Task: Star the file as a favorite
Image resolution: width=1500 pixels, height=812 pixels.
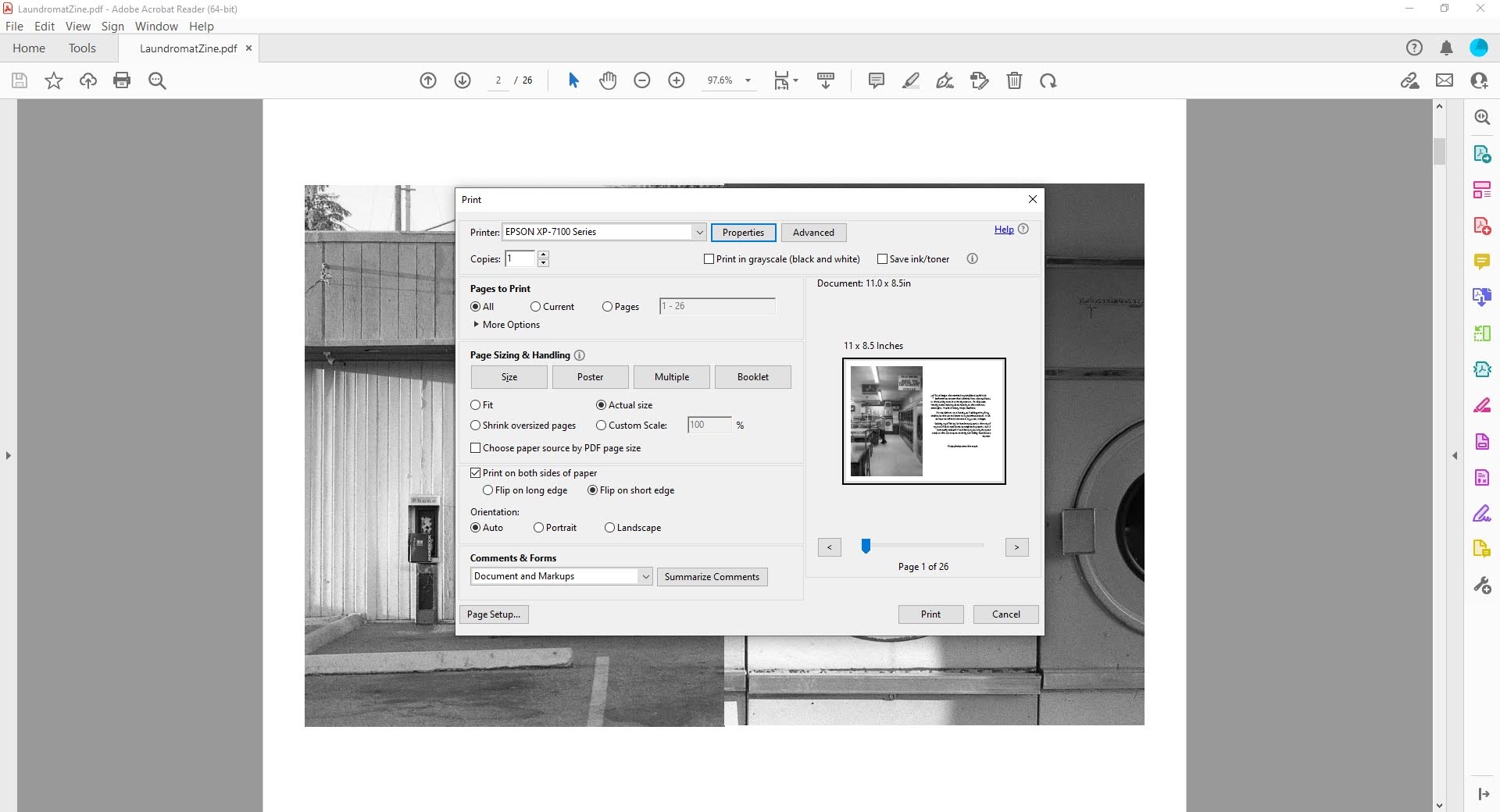Action: coord(54,80)
